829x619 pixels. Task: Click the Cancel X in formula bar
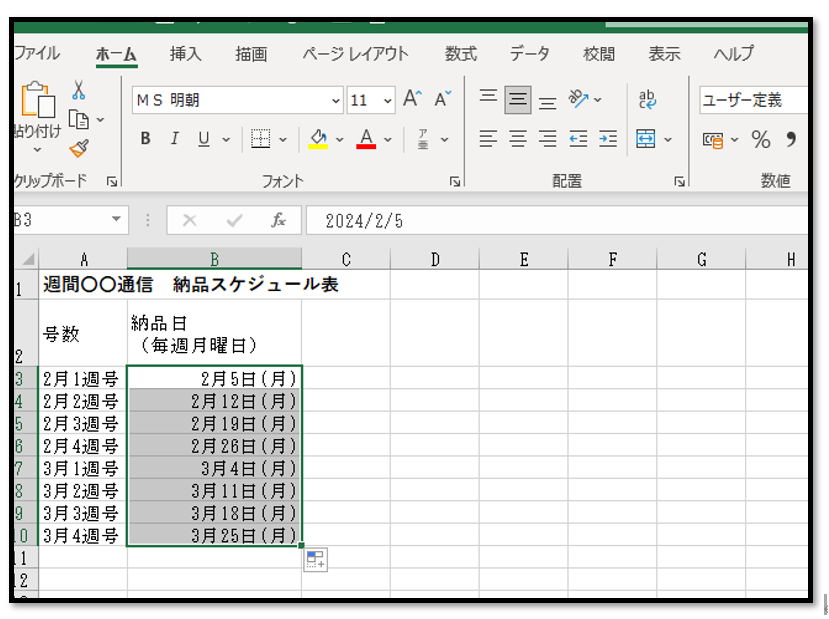tap(190, 220)
